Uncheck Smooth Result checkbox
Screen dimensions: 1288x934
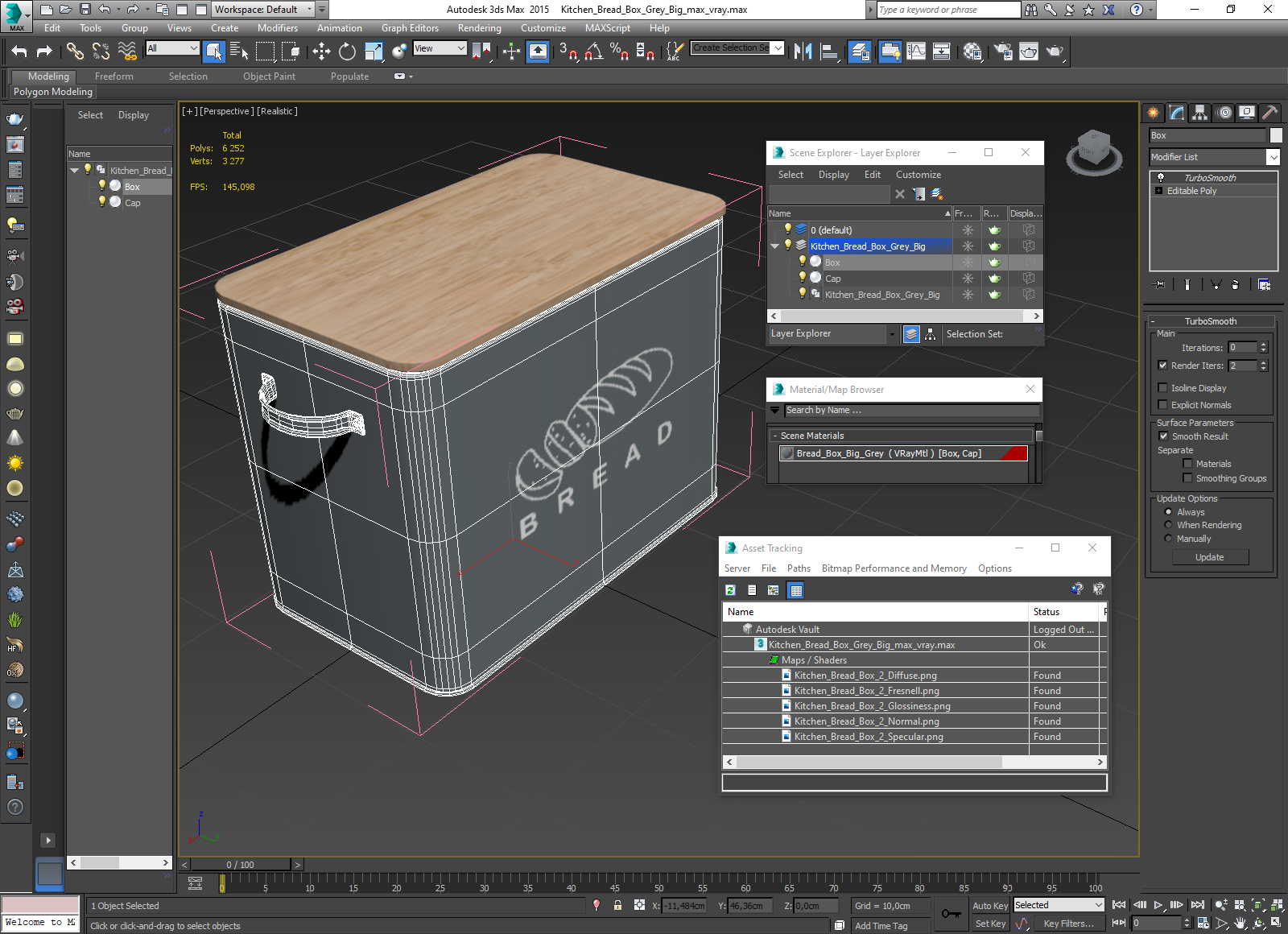click(x=1163, y=436)
